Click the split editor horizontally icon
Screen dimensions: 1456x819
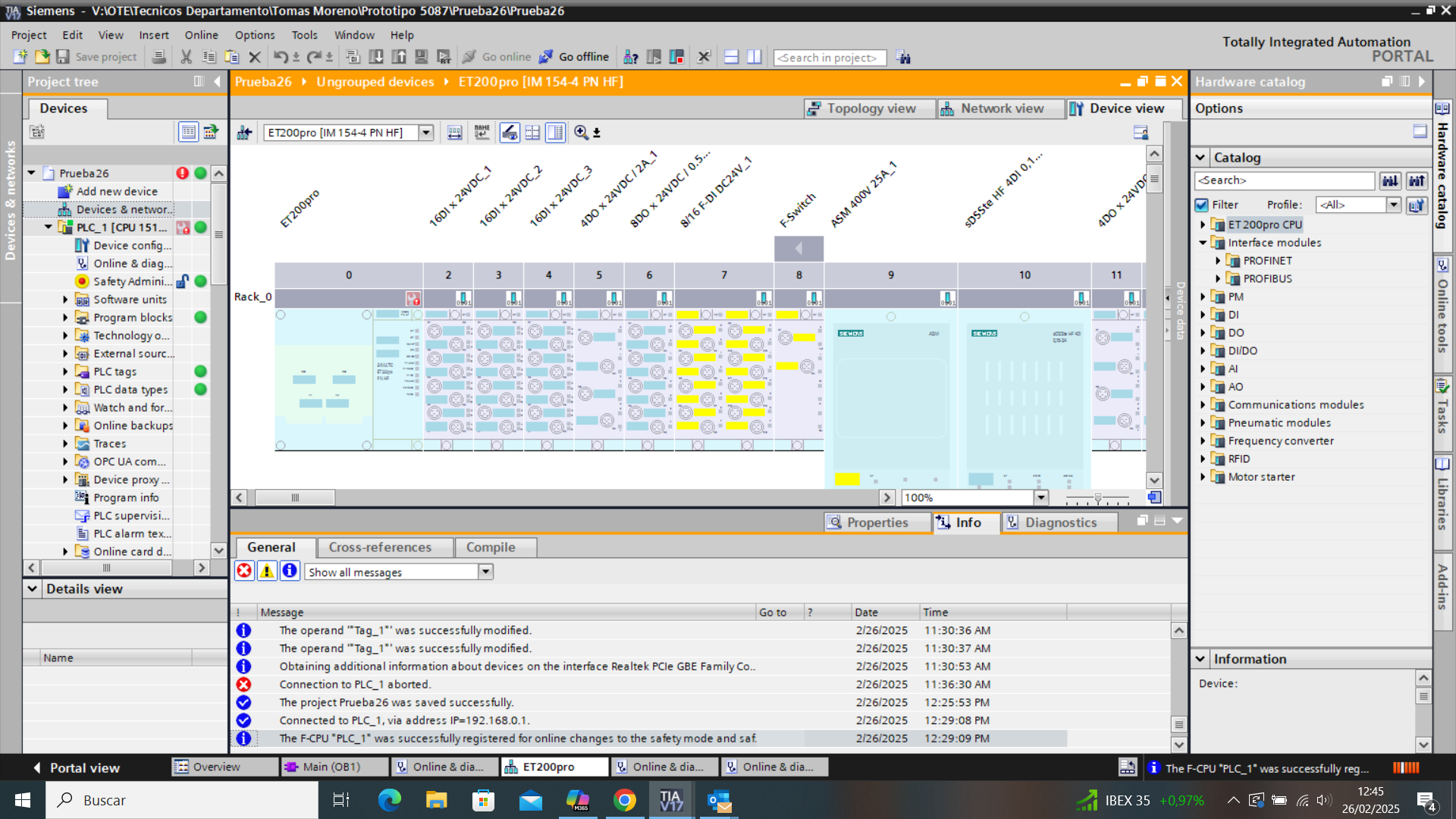pyautogui.click(x=731, y=57)
